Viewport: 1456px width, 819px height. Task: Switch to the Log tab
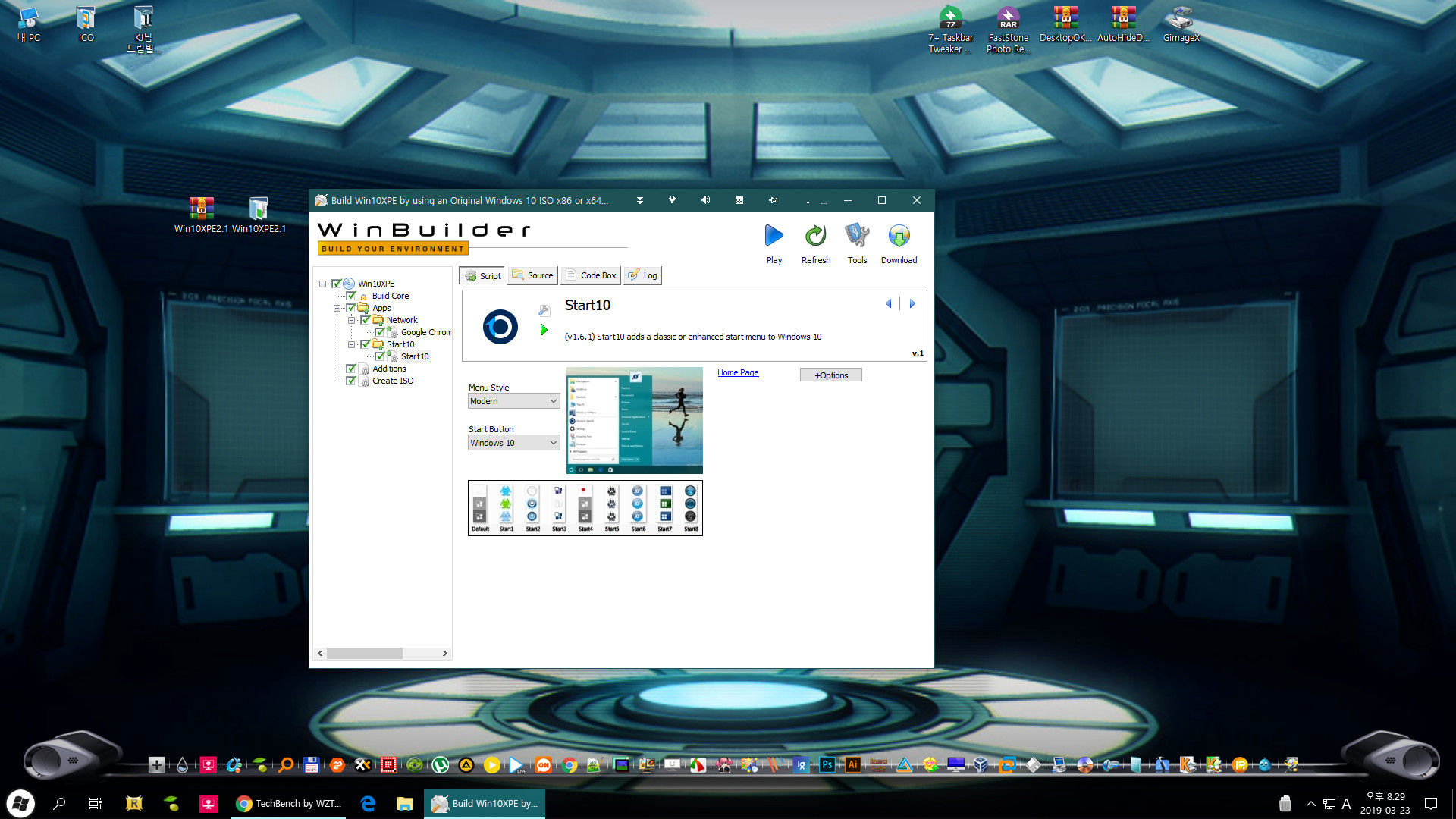coord(642,275)
